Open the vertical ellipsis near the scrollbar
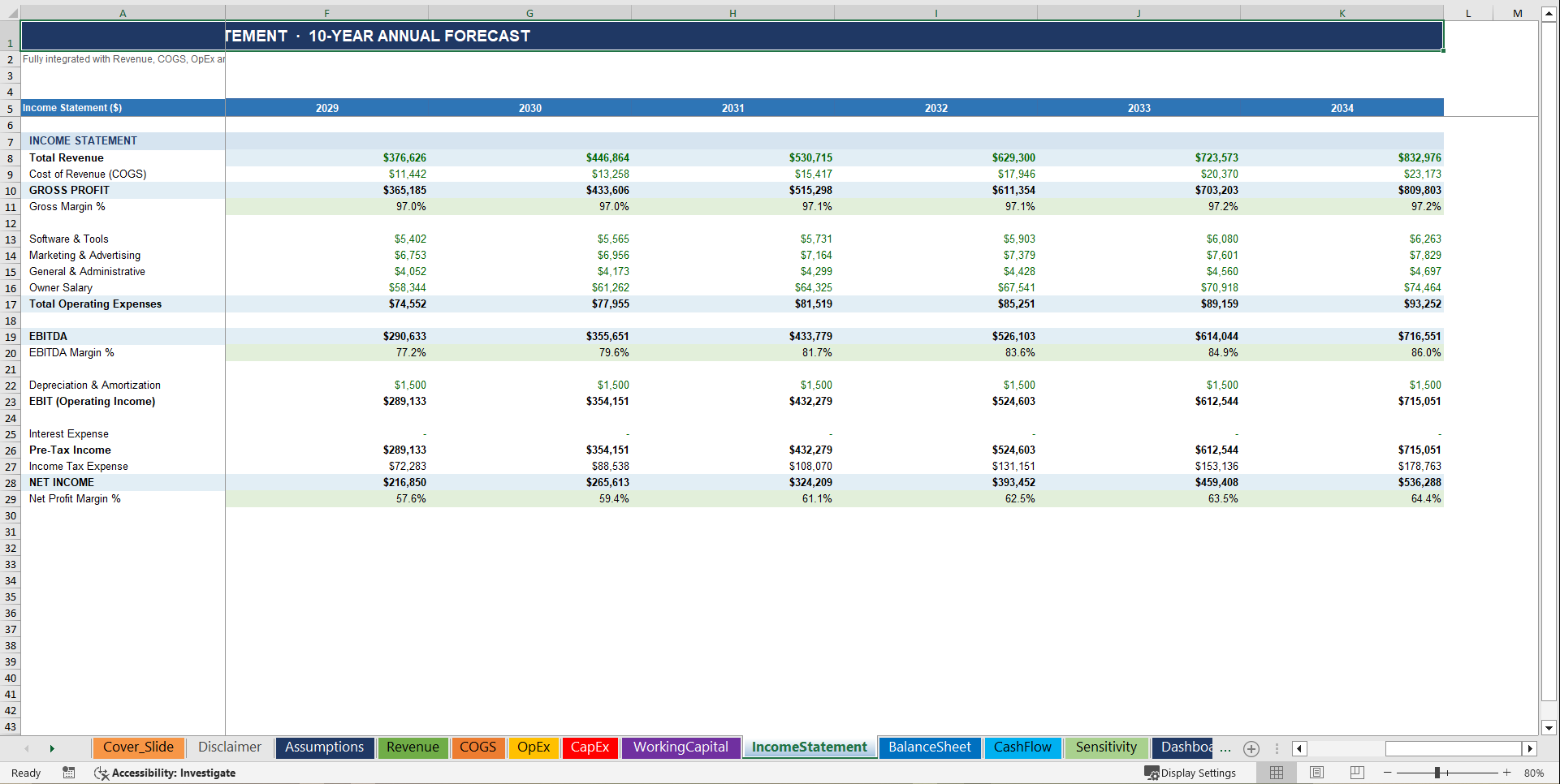This screenshot has height=784, width=1560. (x=1277, y=748)
